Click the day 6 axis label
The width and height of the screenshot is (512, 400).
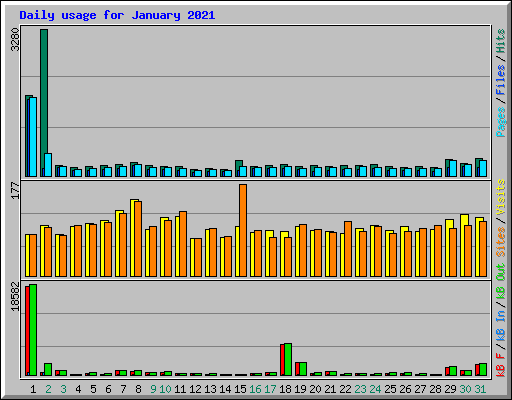[108, 389]
